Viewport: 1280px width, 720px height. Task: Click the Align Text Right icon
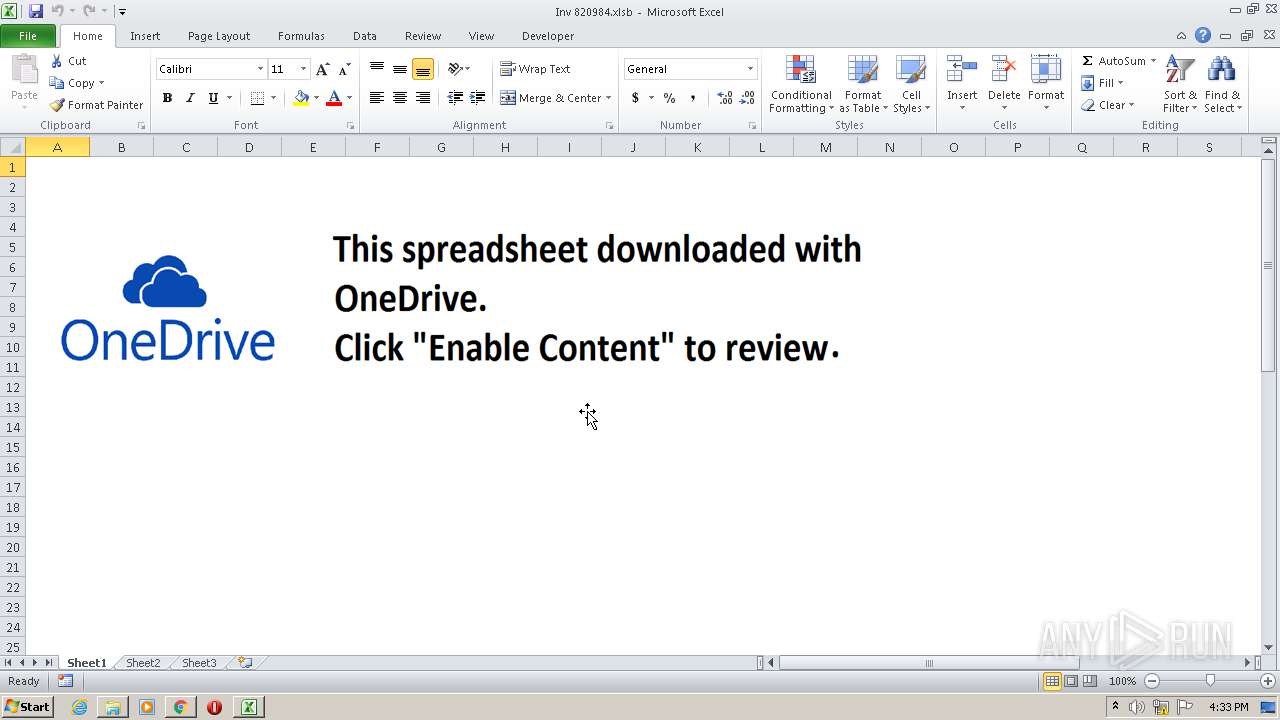[x=423, y=98]
